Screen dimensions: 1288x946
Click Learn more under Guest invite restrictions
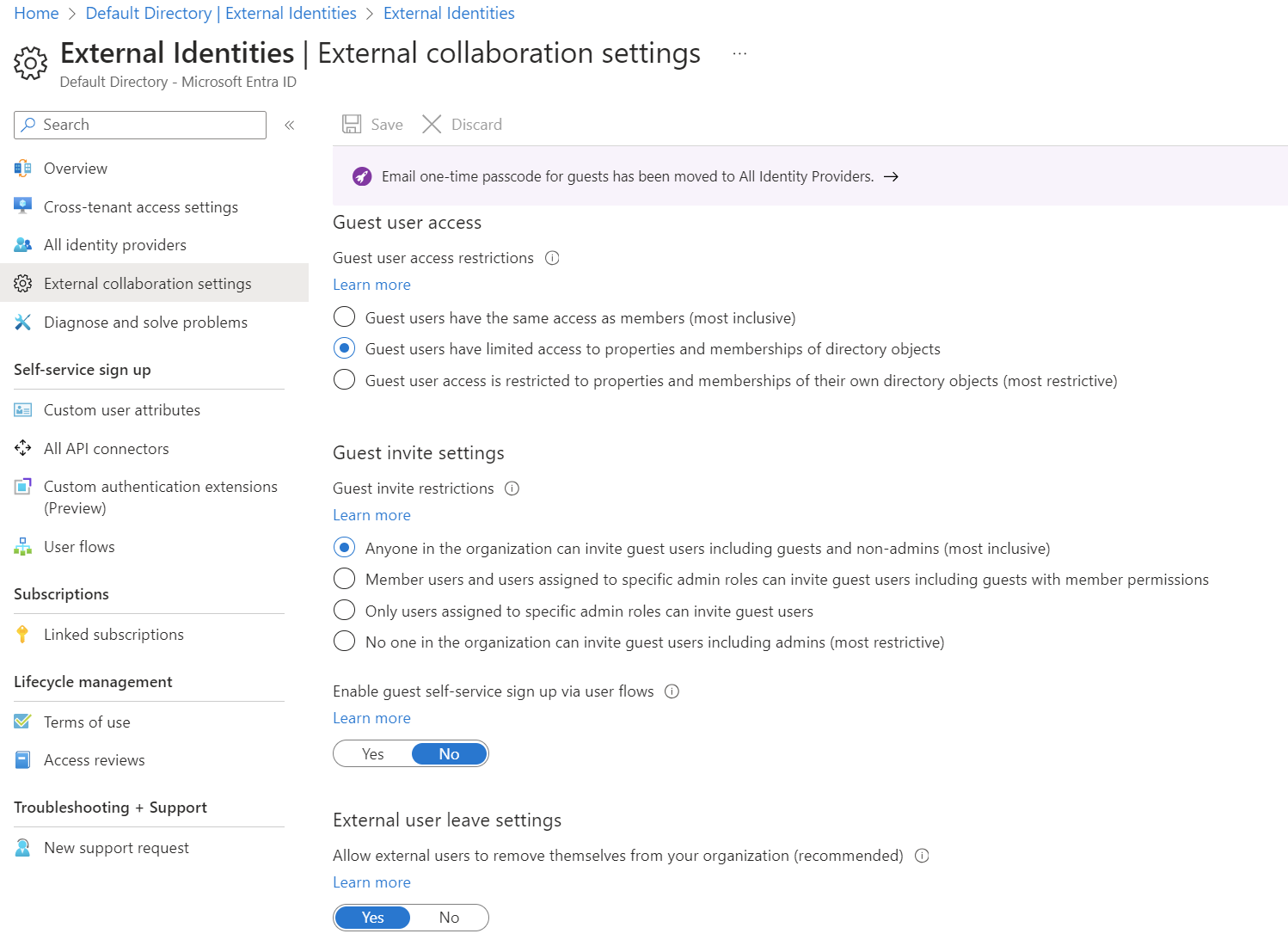tap(371, 515)
